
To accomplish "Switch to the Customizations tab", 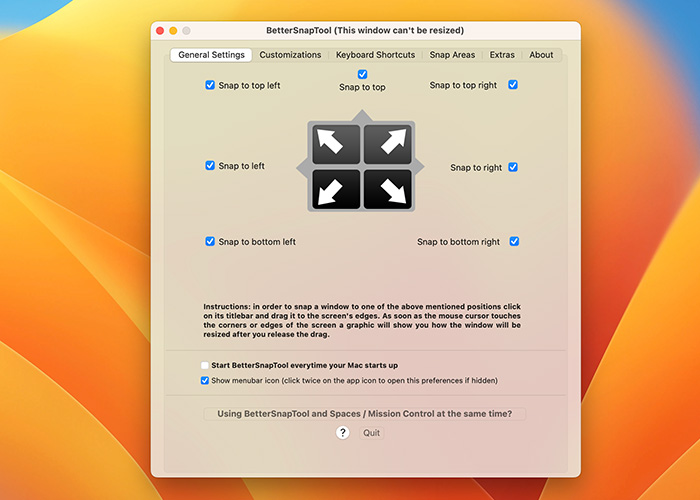I will tap(290, 55).
